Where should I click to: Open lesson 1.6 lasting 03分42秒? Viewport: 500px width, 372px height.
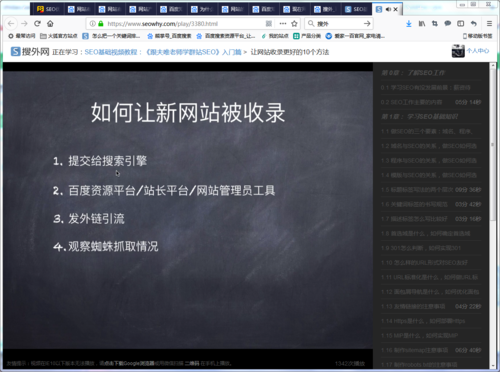(431, 204)
